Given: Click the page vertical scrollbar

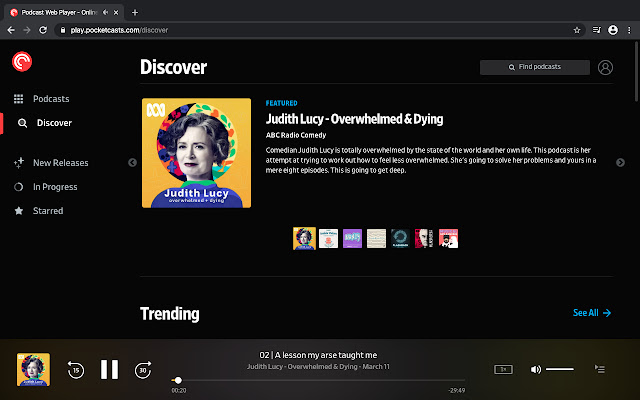Looking at the screenshot, I should coord(637,71).
